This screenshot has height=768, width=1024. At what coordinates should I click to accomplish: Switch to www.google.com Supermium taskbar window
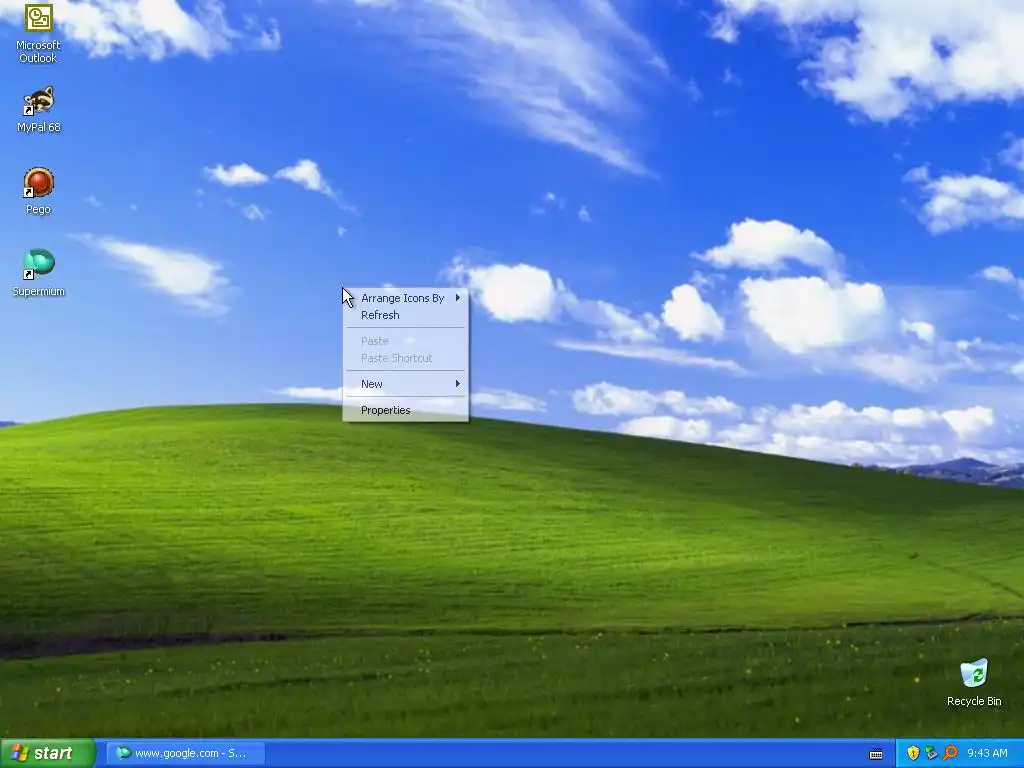click(x=185, y=753)
